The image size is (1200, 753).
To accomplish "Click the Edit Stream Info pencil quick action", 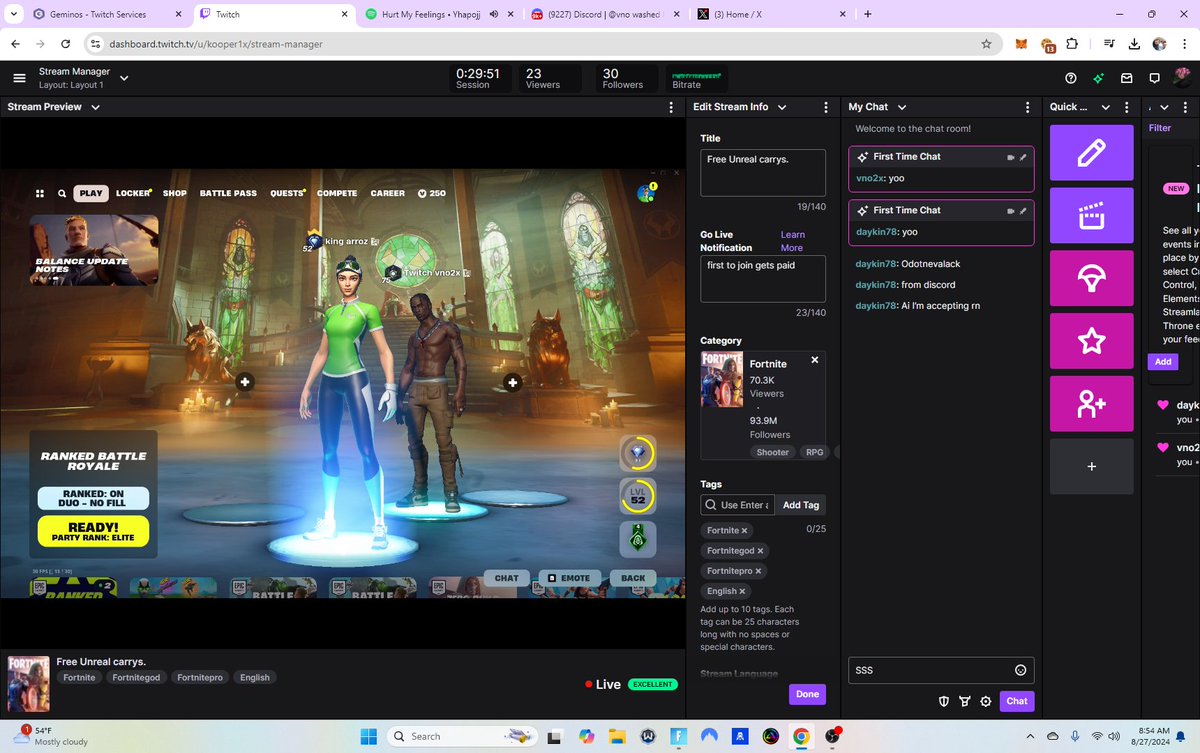I will click(1091, 153).
